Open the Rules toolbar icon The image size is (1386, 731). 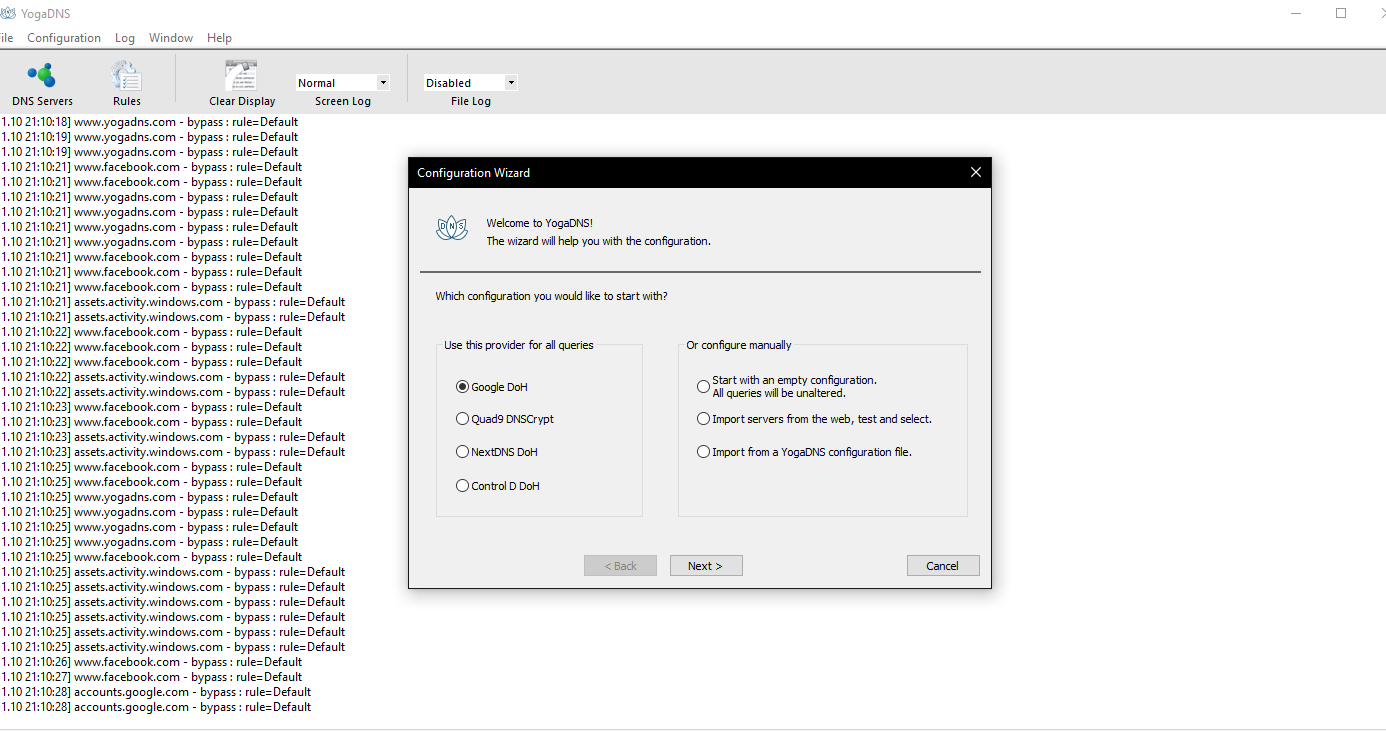(x=127, y=84)
